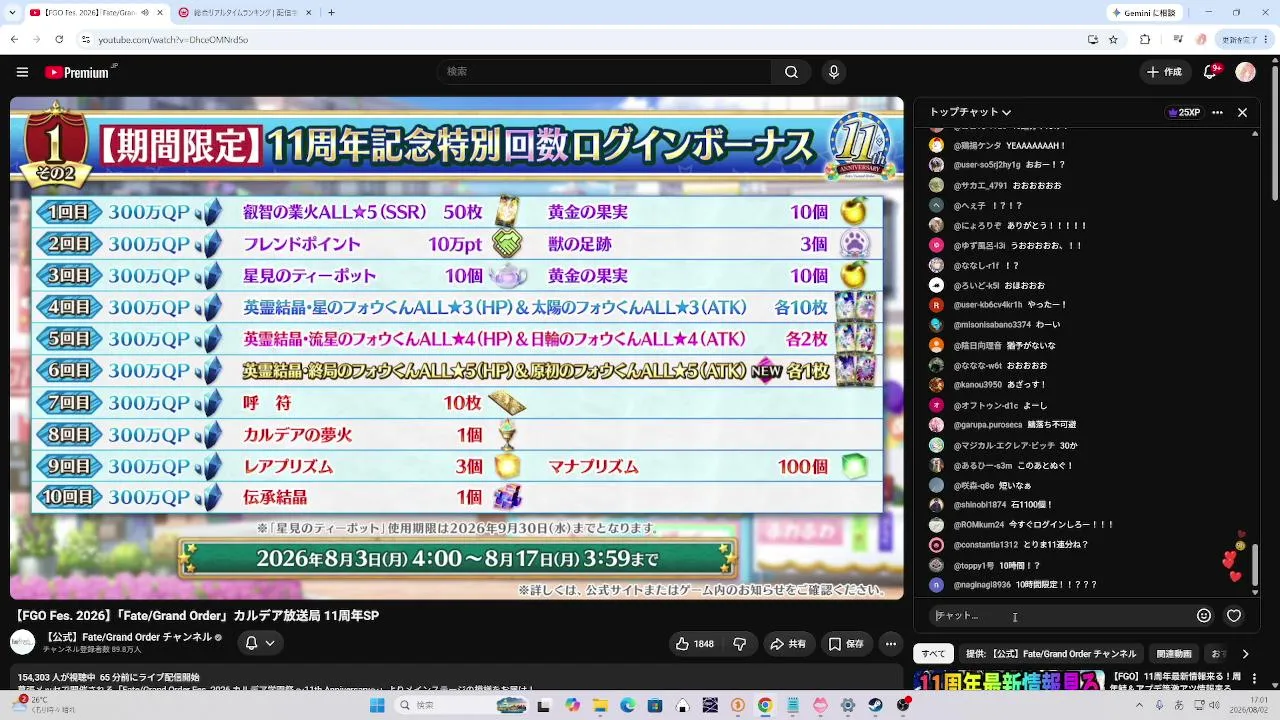
Task: Open the Copilot taskbar icon
Action: coord(572,705)
